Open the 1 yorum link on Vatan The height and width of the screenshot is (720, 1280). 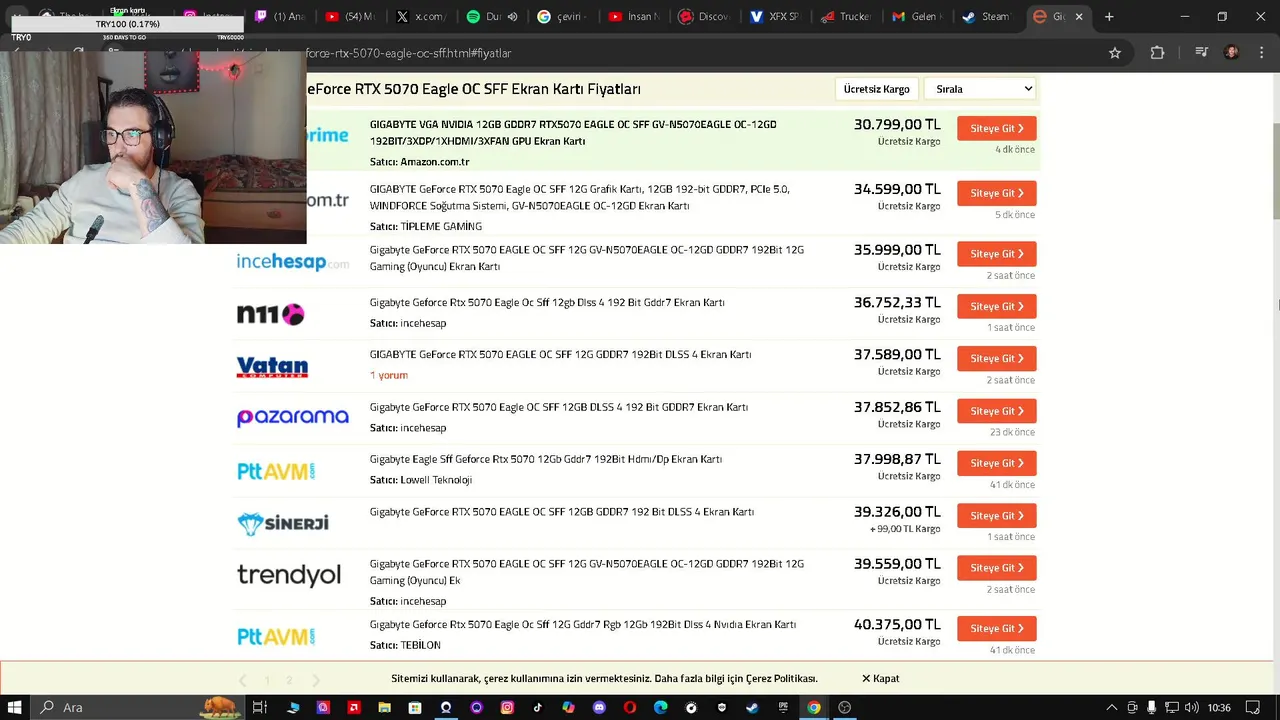[389, 375]
